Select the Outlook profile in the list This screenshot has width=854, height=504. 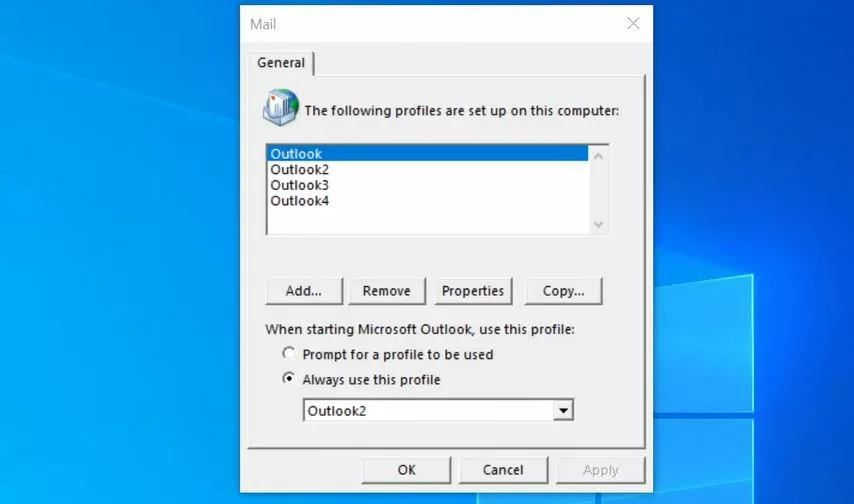[428, 154]
